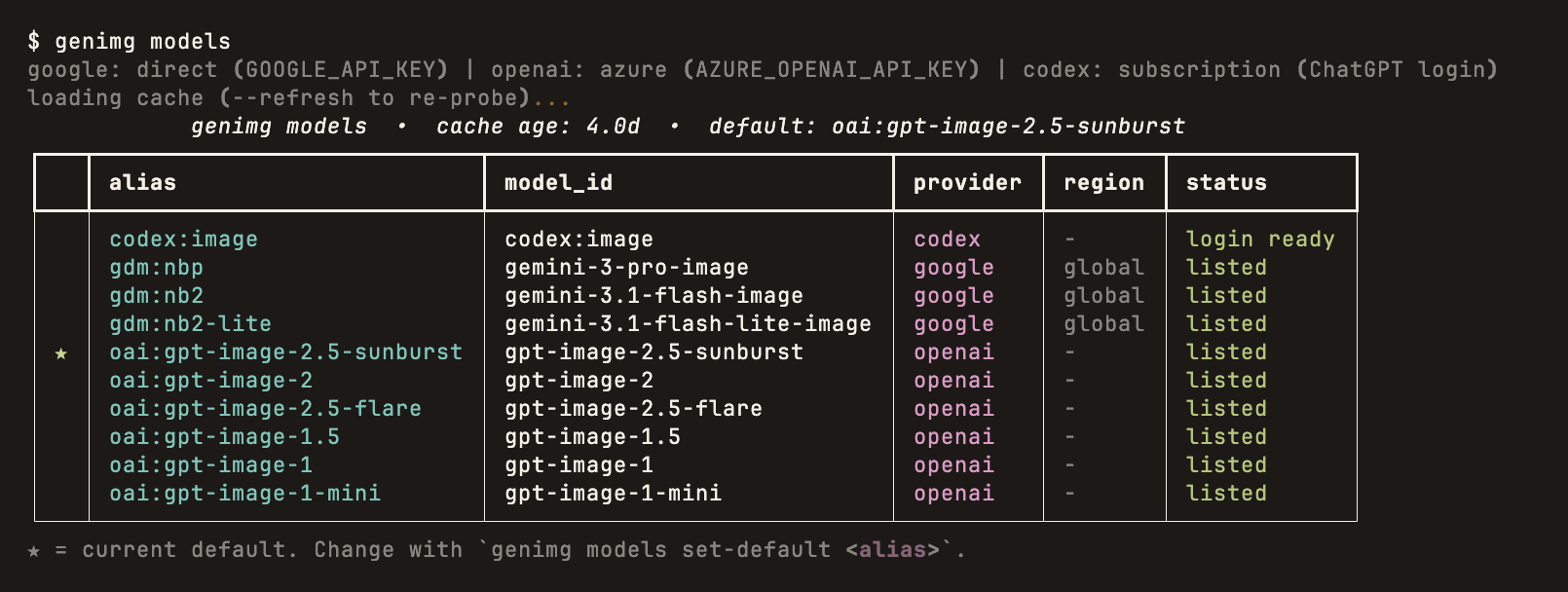Click model_id gemini-3.1-flash-image
The image size is (1568, 592).
(653, 296)
